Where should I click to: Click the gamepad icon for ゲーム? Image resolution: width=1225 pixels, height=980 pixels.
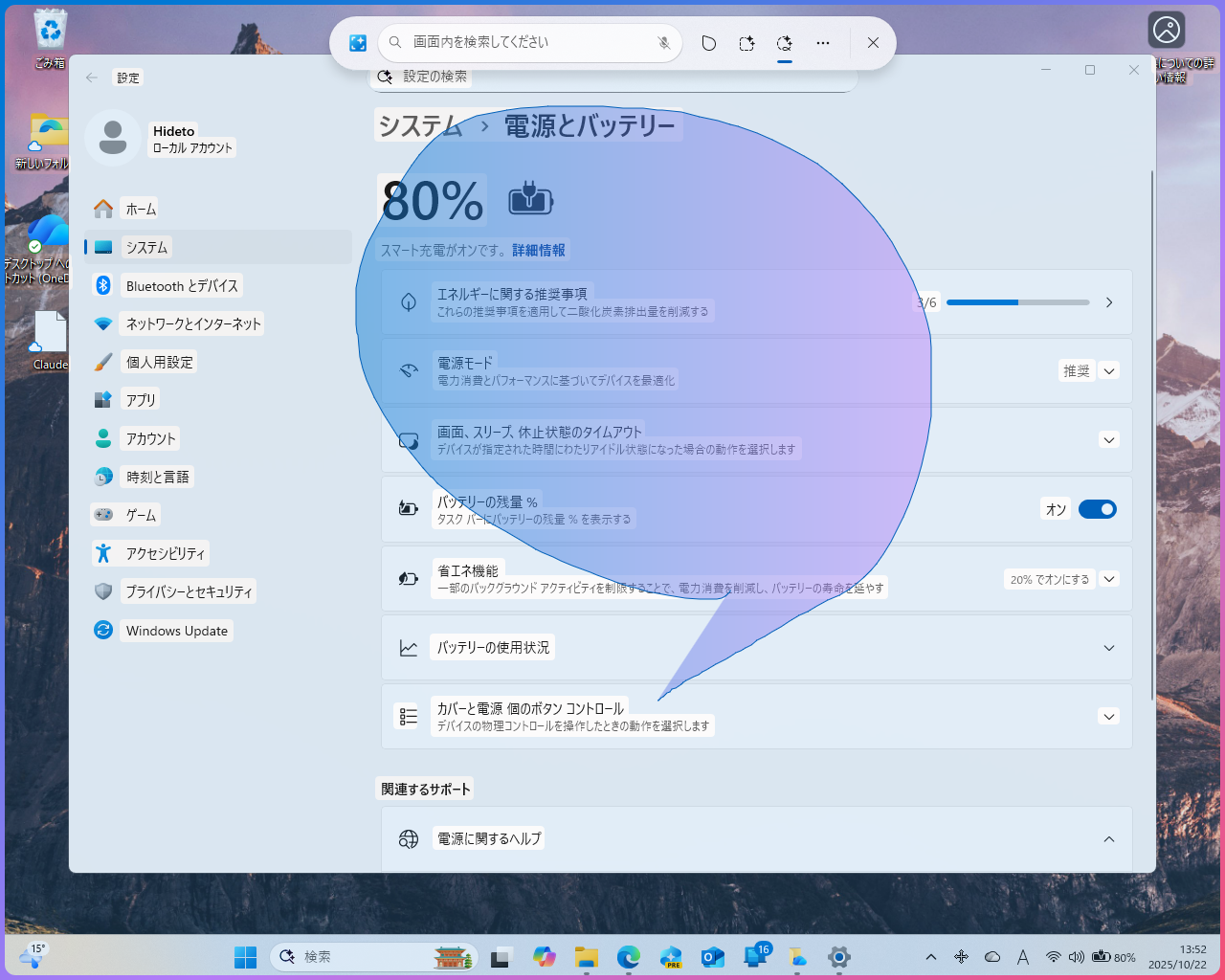pyautogui.click(x=103, y=515)
